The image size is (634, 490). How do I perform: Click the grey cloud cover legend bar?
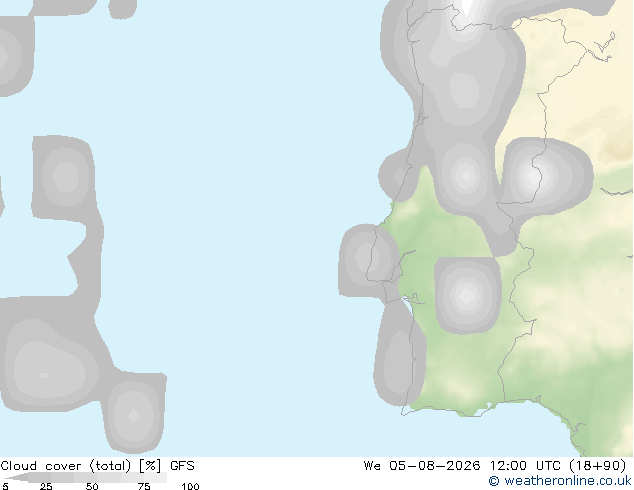86,477
